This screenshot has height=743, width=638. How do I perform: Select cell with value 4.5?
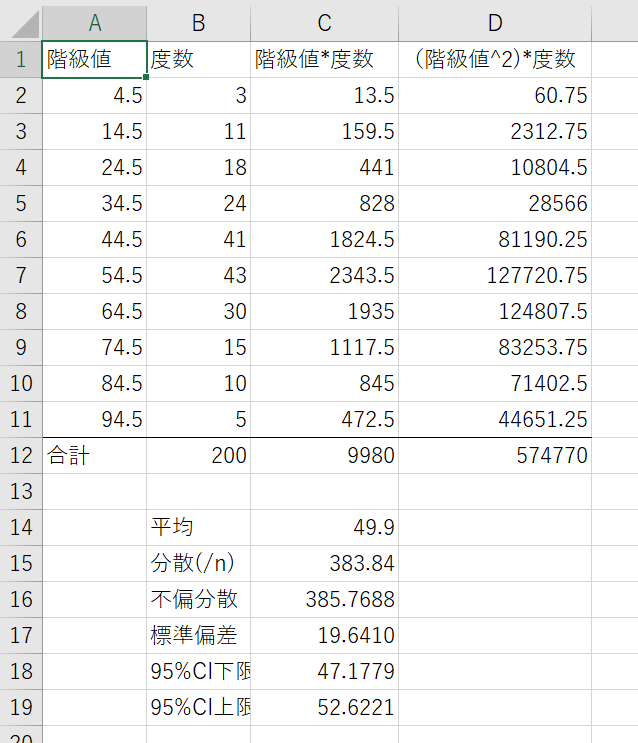[x=94, y=95]
